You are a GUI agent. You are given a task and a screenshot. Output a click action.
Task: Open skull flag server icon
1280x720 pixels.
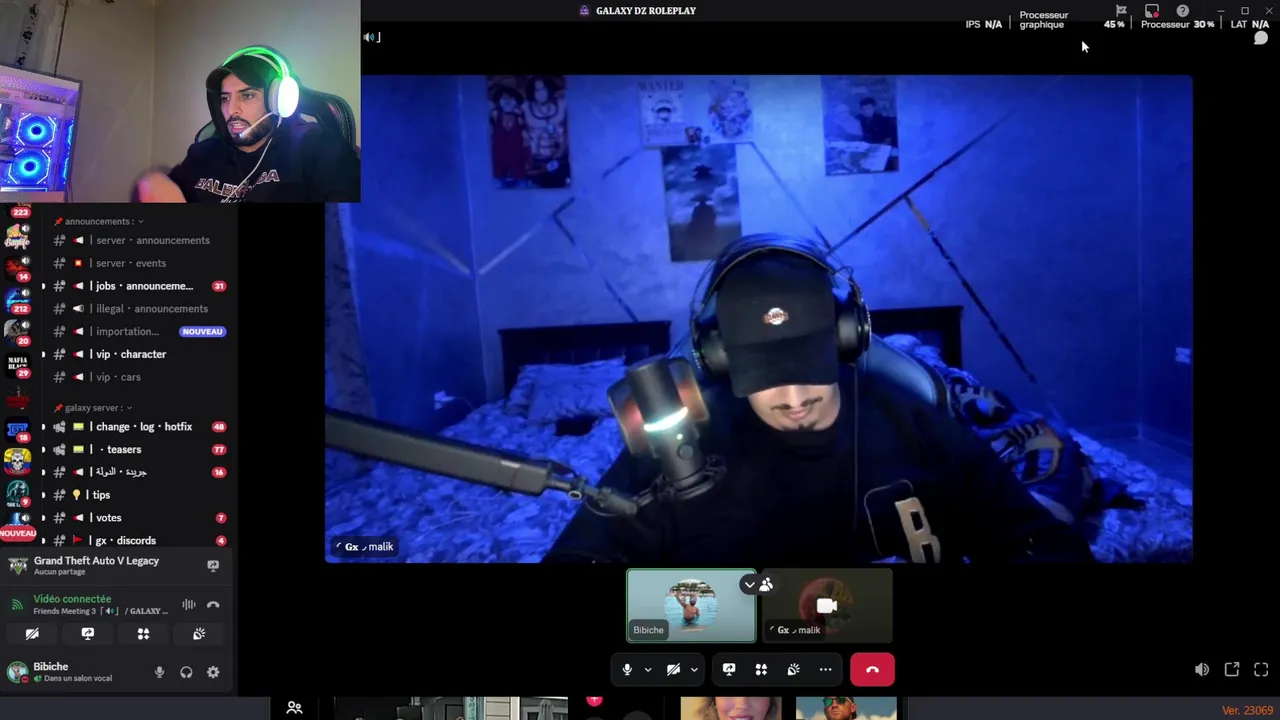coord(18,462)
